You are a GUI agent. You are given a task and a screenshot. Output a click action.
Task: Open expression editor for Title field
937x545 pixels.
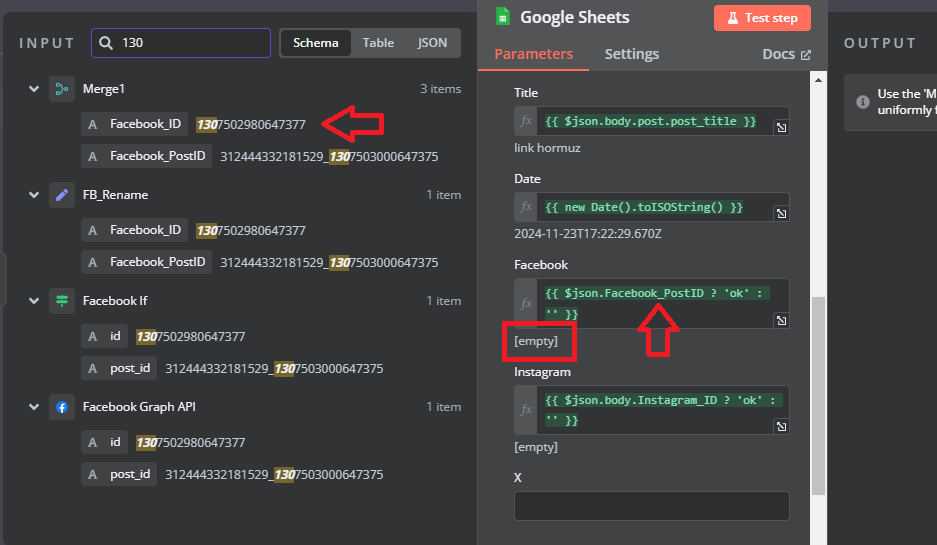pos(781,127)
